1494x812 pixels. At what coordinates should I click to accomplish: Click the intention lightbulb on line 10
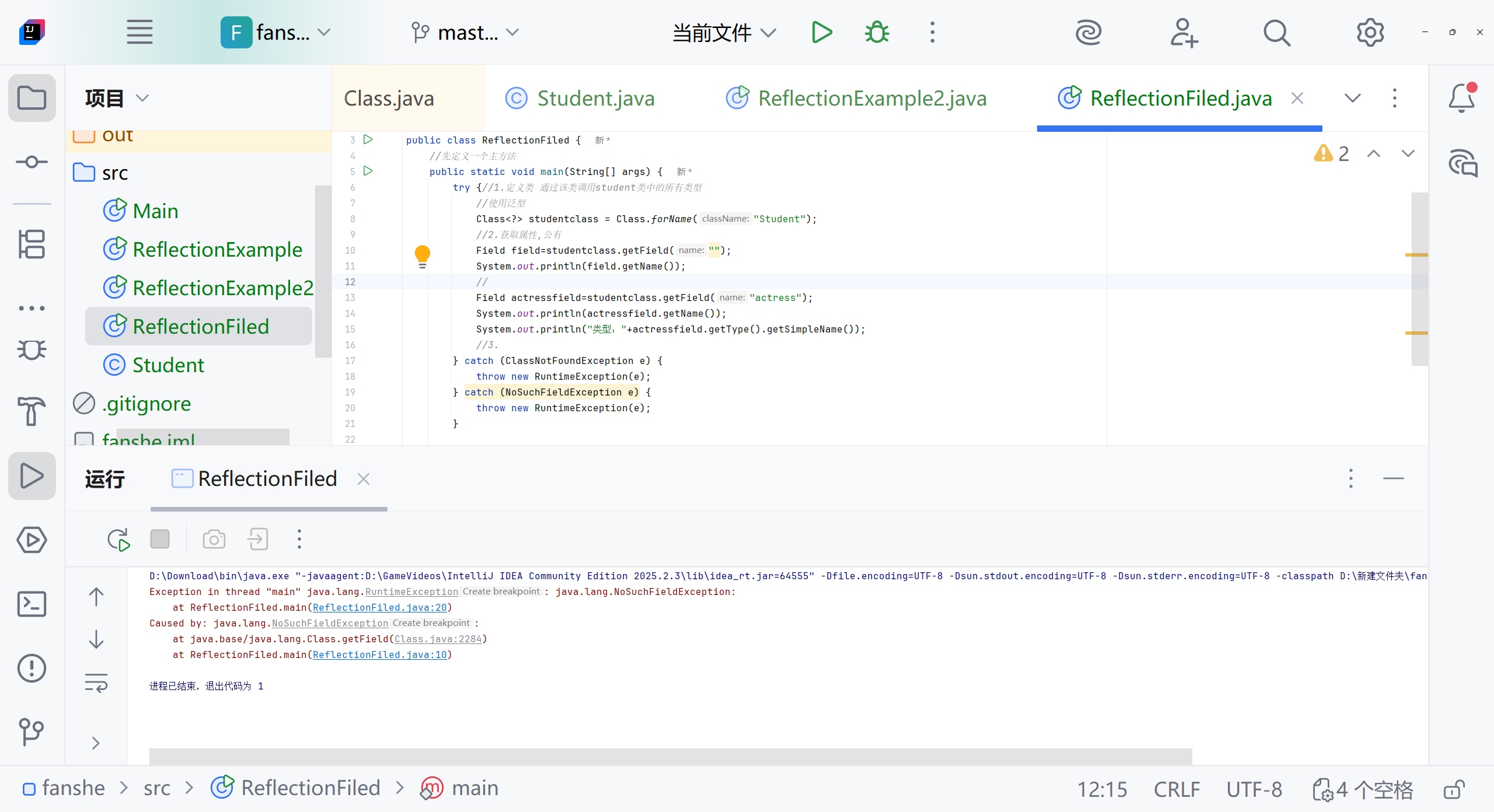tap(422, 255)
